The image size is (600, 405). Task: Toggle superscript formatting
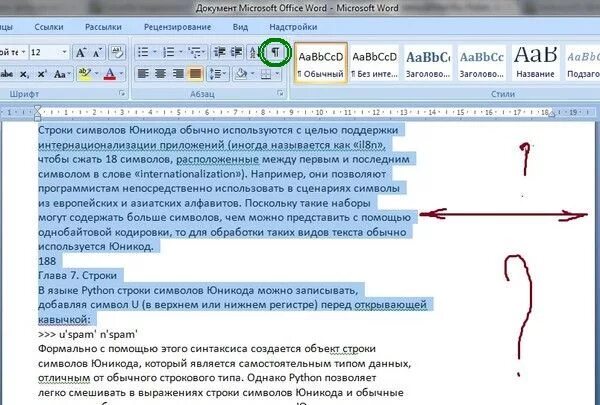pyautogui.click(x=42, y=73)
